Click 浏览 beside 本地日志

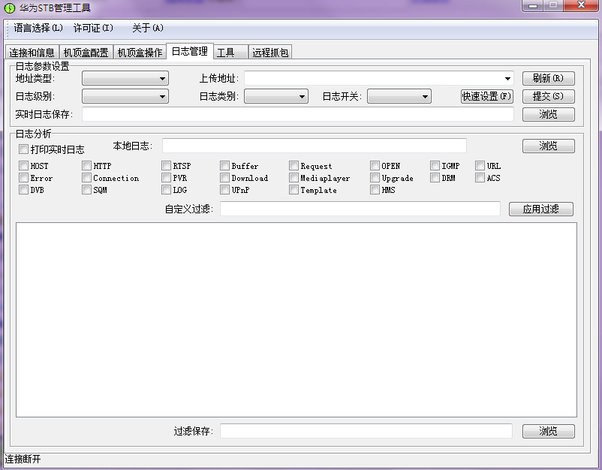[x=548, y=146]
